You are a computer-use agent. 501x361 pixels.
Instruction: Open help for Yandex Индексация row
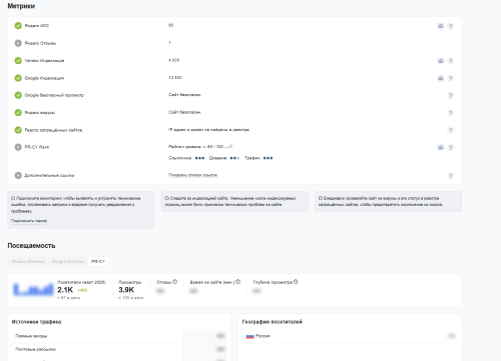click(x=450, y=61)
